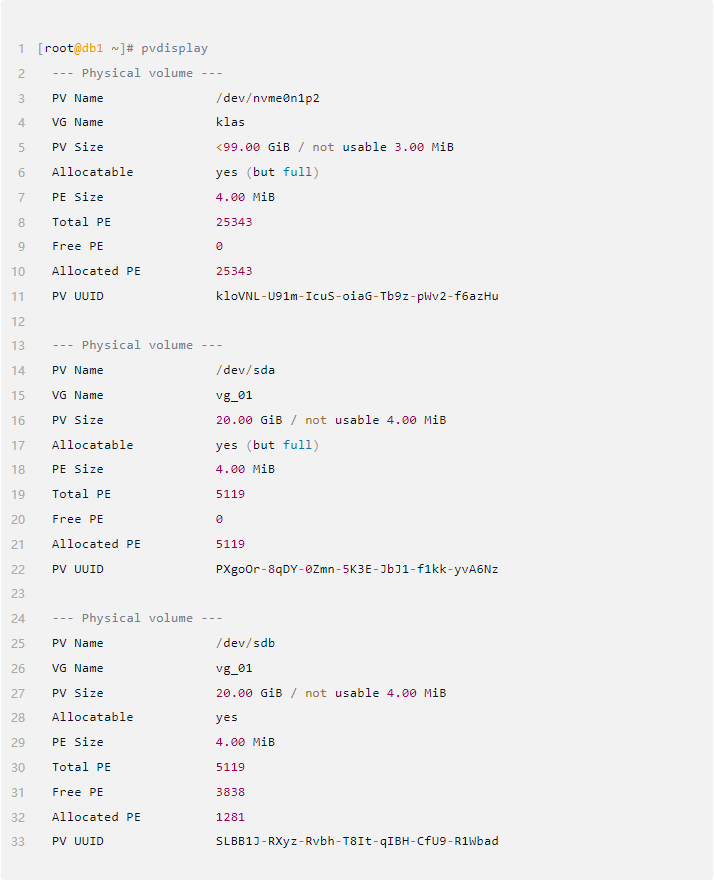
Task: Click the <99.00 GiB PV size value
Action: click(x=253, y=147)
